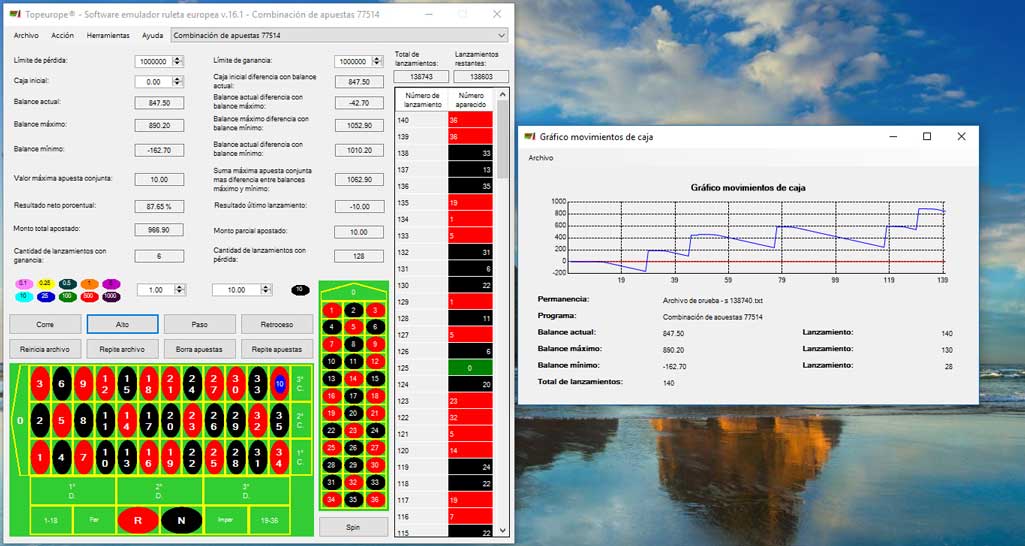1025x546 pixels.
Task: Select the pink 0.1 chip
Action: click(x=23, y=284)
